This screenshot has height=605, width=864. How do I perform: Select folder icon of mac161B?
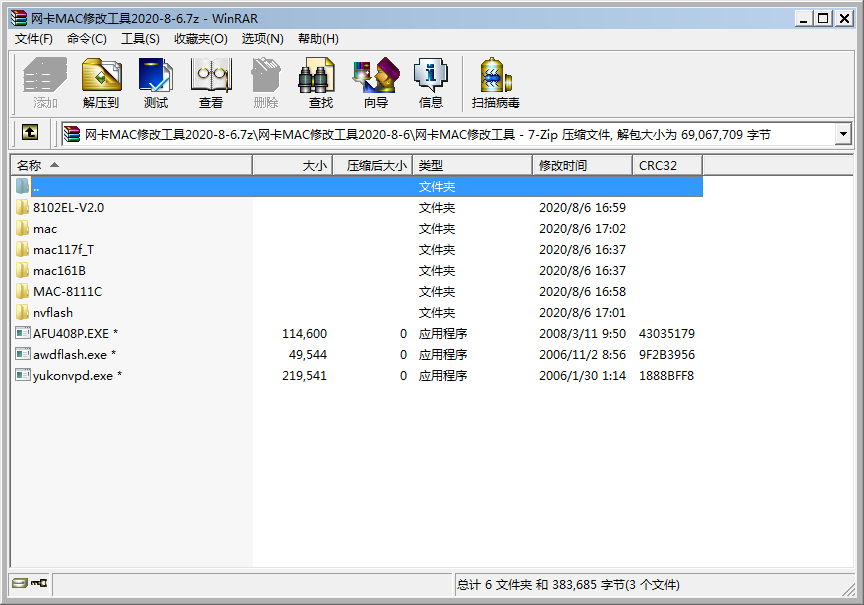coord(22,270)
